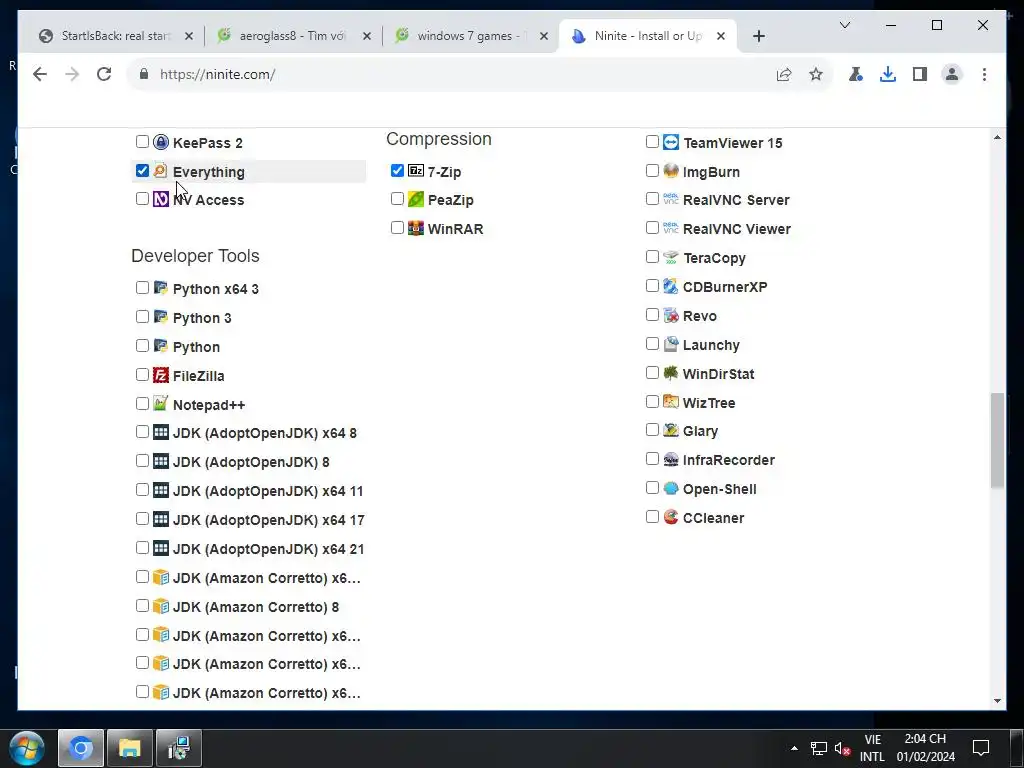Check the TeamViewer 15 checkbox
This screenshot has width=1024, height=768.
(x=652, y=142)
